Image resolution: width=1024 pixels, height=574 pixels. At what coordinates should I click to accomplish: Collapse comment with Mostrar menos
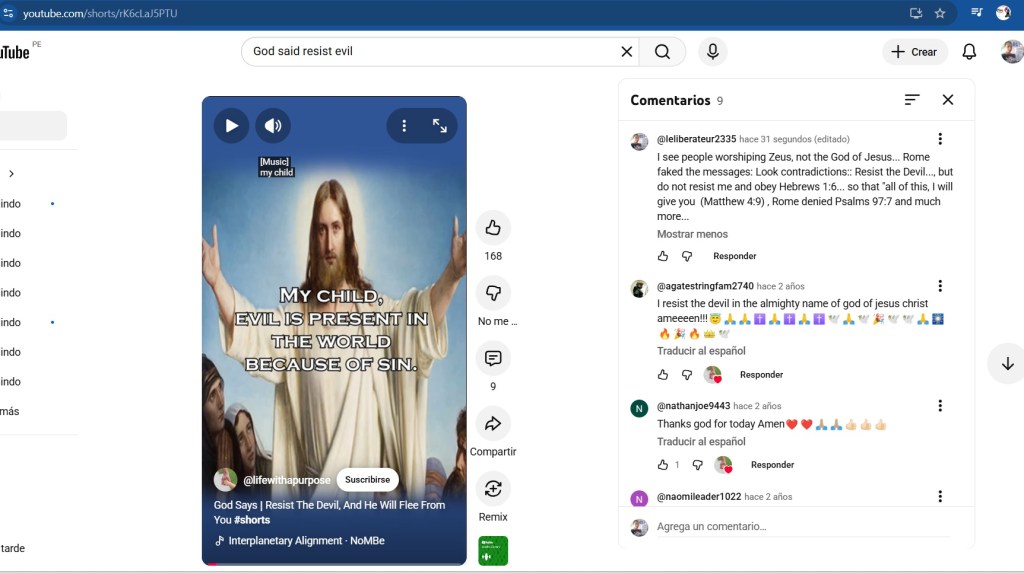coord(692,234)
